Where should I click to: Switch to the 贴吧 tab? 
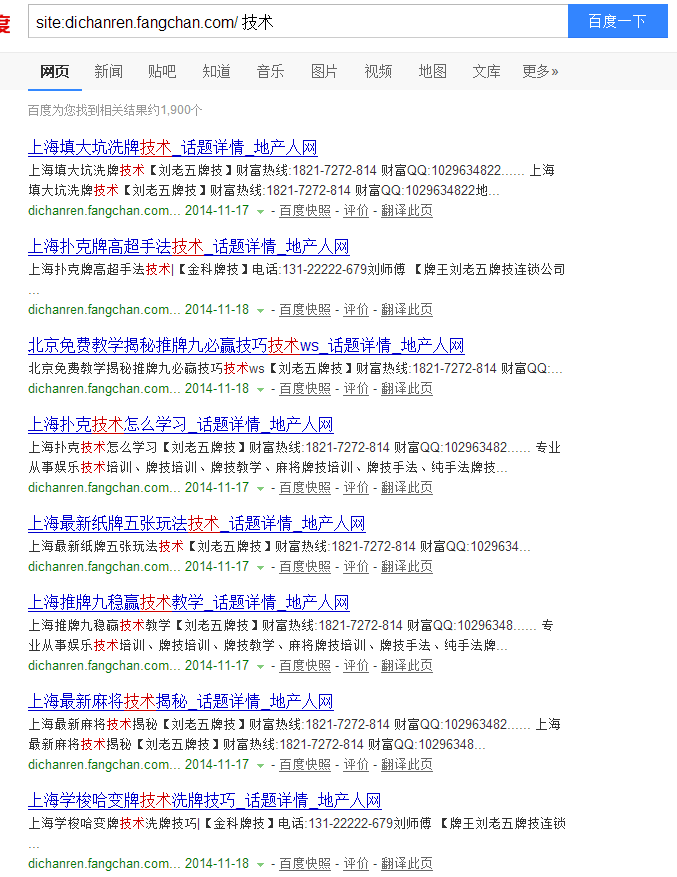tap(162, 72)
